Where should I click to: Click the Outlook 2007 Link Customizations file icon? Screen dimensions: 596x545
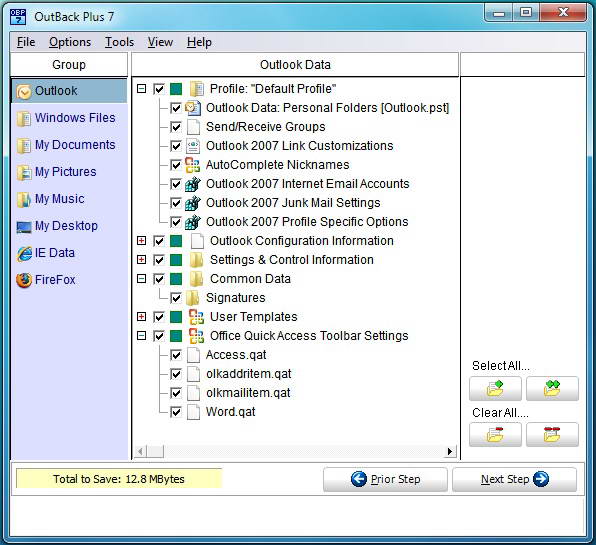click(193, 146)
